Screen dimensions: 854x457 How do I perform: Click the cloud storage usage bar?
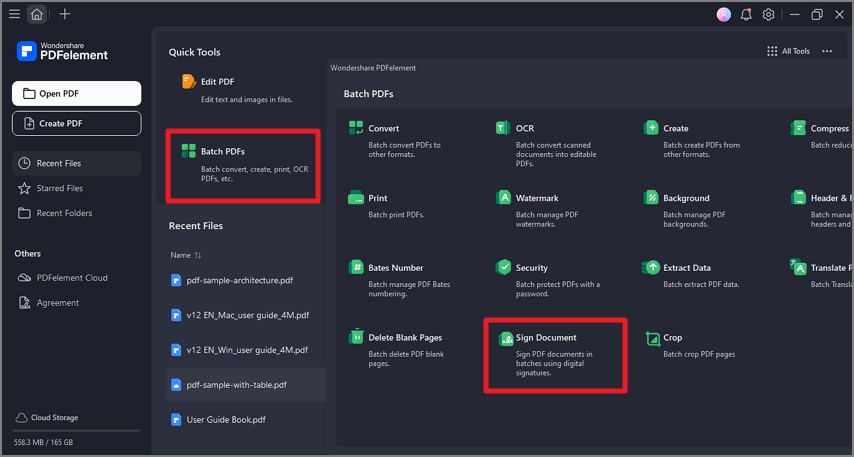77,431
